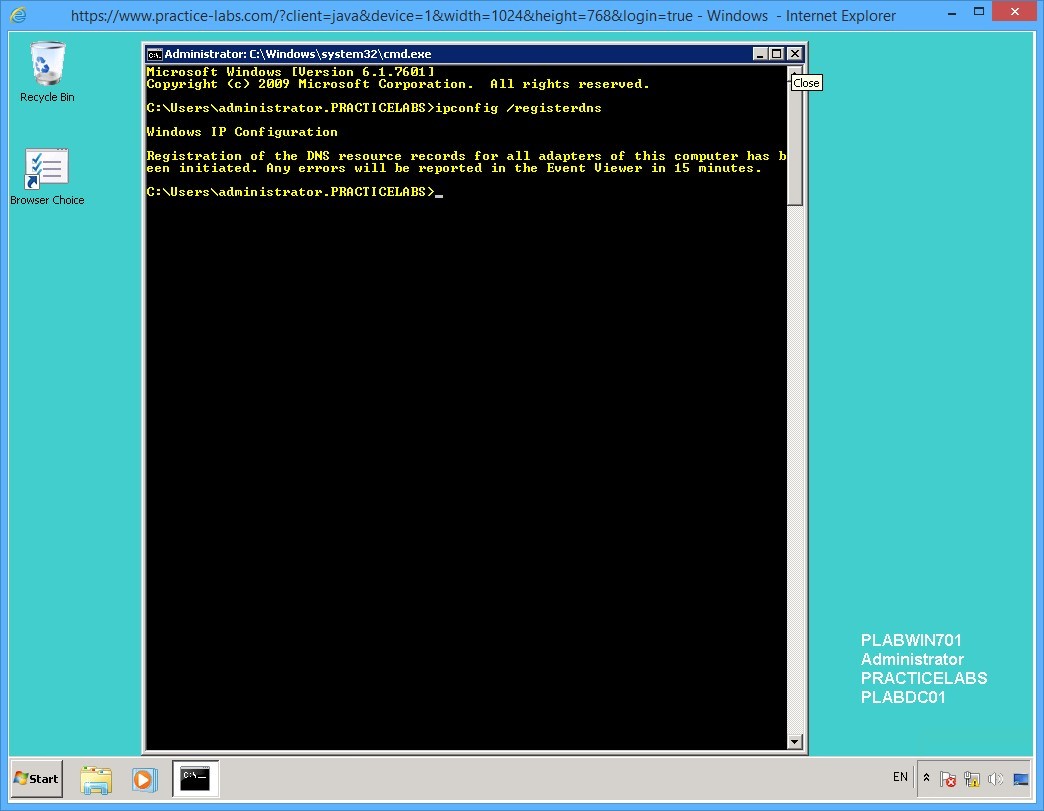Click the network status tray icon
Viewport: 1044px width, 811px height.
point(970,778)
